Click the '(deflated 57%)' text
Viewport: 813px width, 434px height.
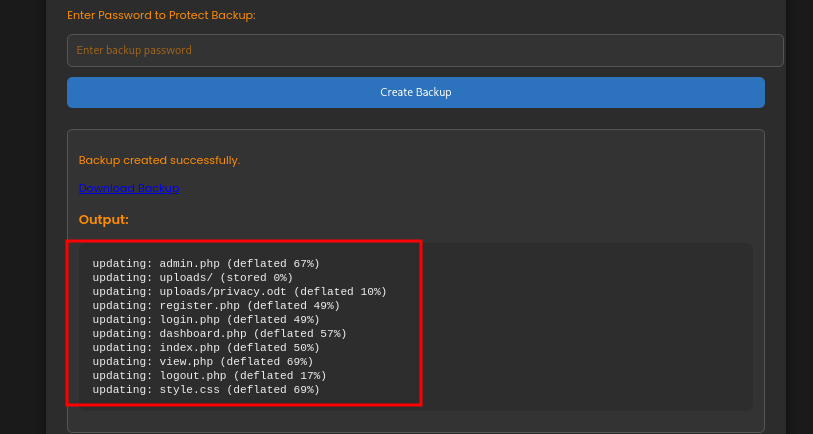pyautogui.click(x=300, y=334)
